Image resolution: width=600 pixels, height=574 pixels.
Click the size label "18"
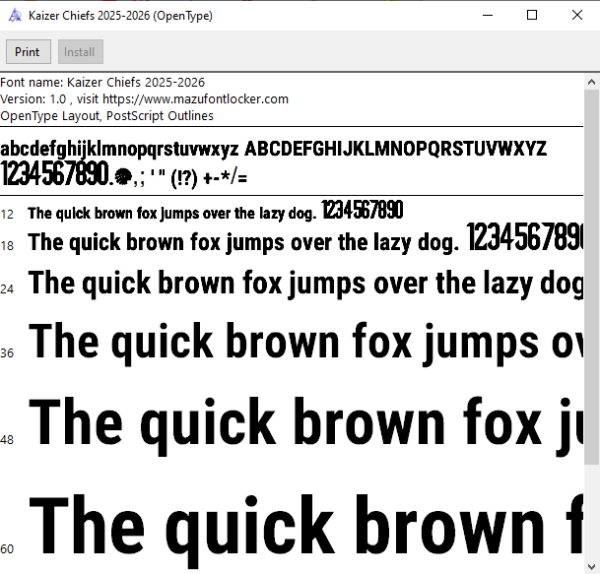(x=7, y=246)
